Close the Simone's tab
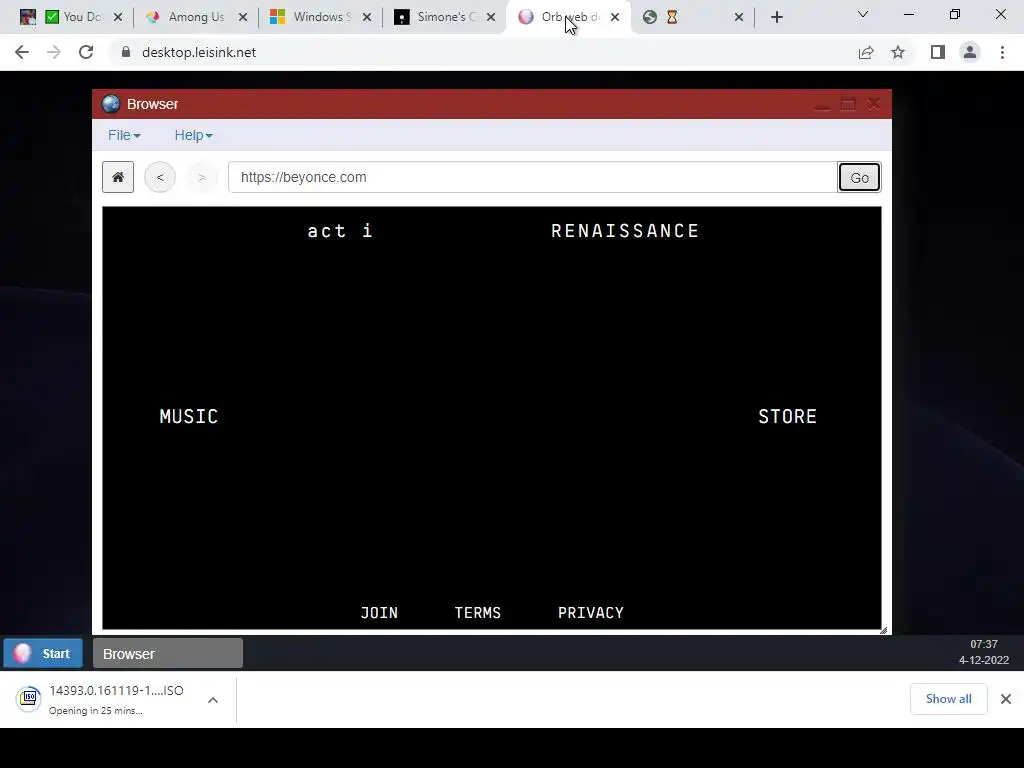 pyautogui.click(x=491, y=18)
